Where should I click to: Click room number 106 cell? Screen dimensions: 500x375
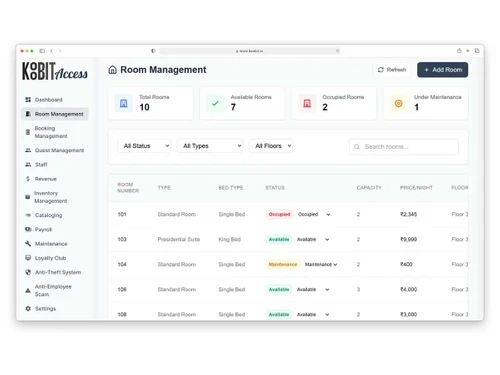click(x=122, y=289)
